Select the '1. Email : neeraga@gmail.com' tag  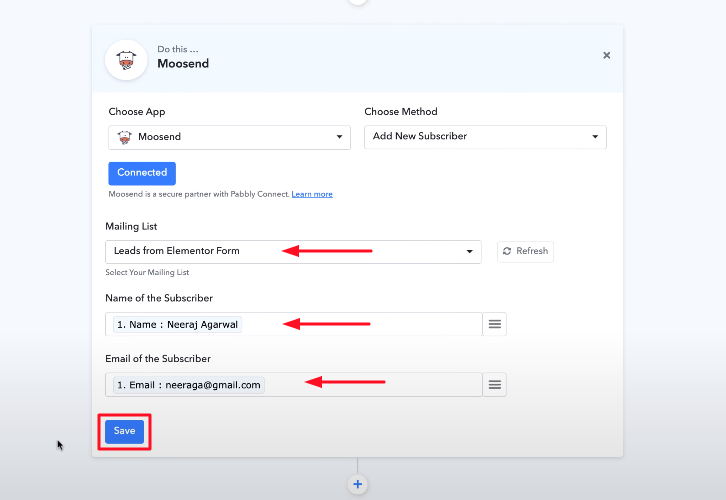189,385
